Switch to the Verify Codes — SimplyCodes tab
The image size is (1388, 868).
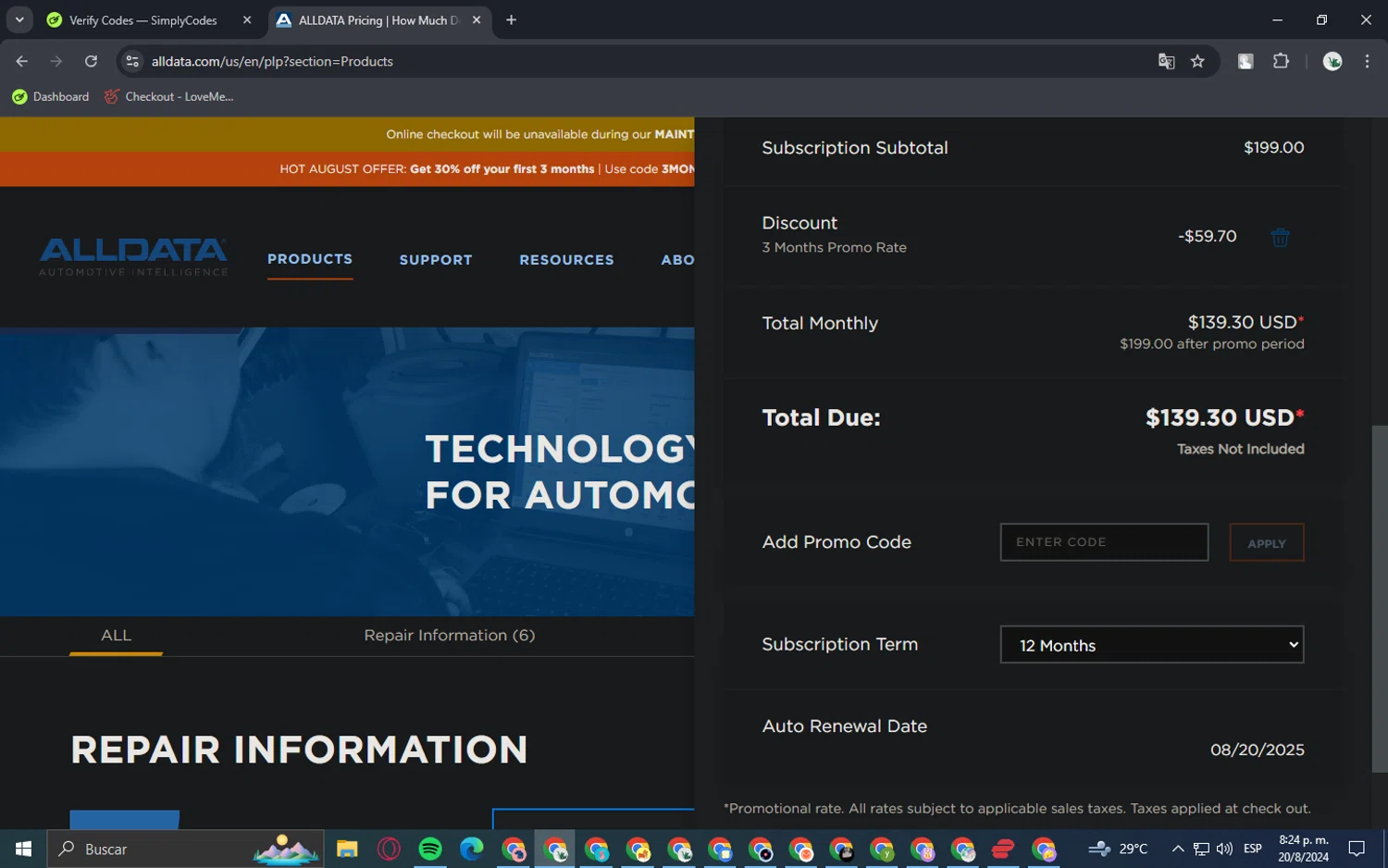[143, 19]
